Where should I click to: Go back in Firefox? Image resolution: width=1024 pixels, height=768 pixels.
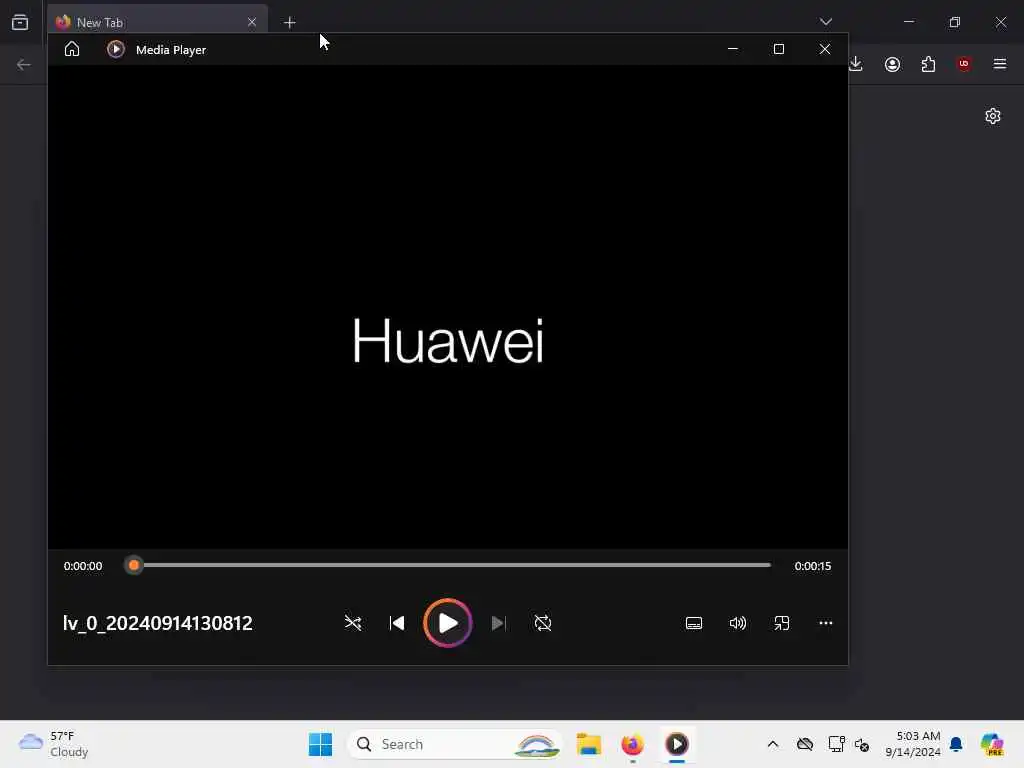point(24,64)
